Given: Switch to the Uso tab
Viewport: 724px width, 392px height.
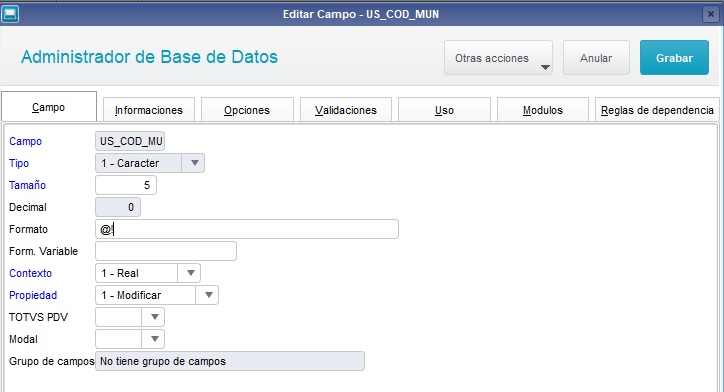Looking at the screenshot, I should click(x=444, y=110).
